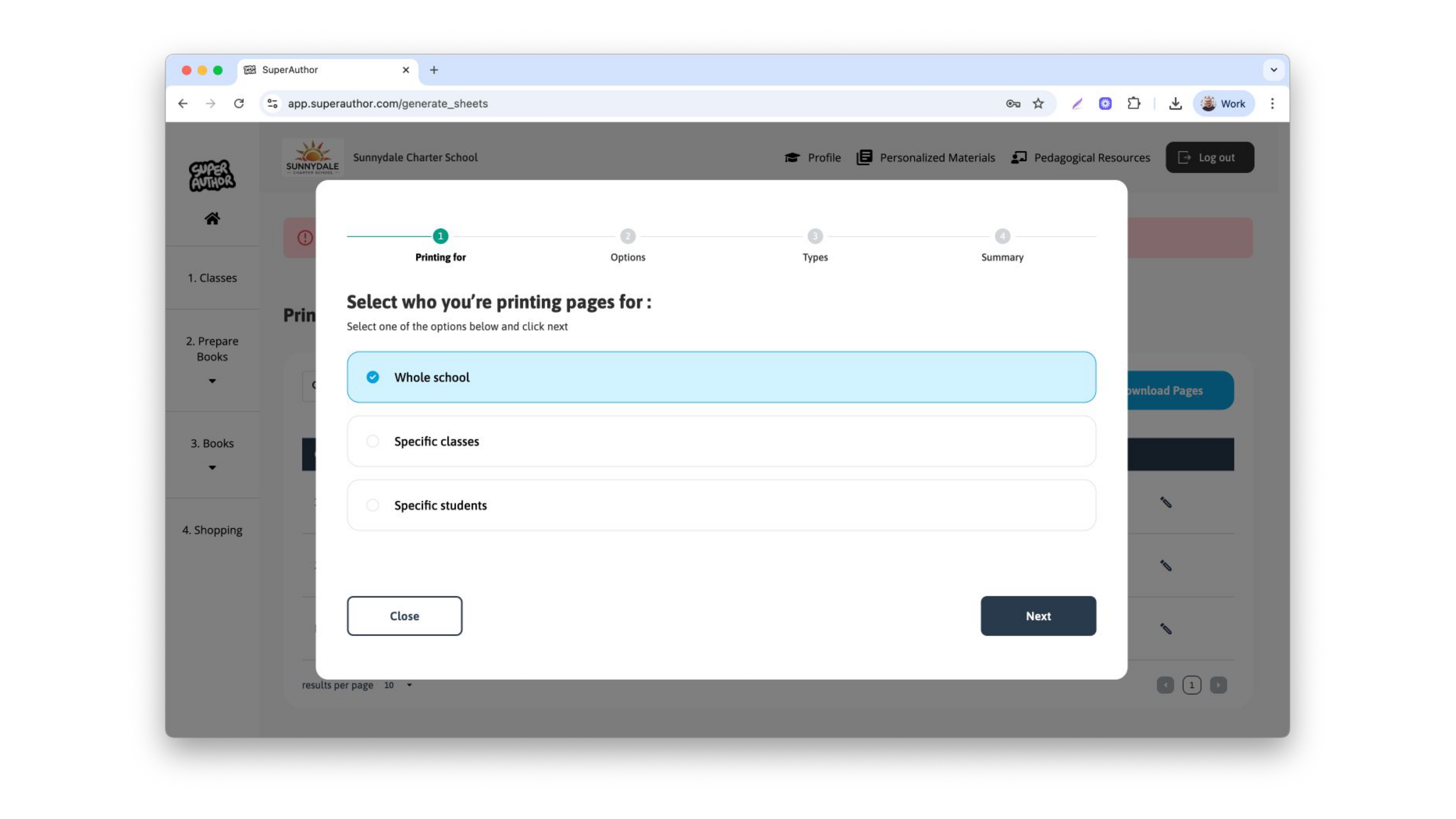
Task: Open the Extensions puzzle menu
Action: pyautogui.click(x=1133, y=103)
